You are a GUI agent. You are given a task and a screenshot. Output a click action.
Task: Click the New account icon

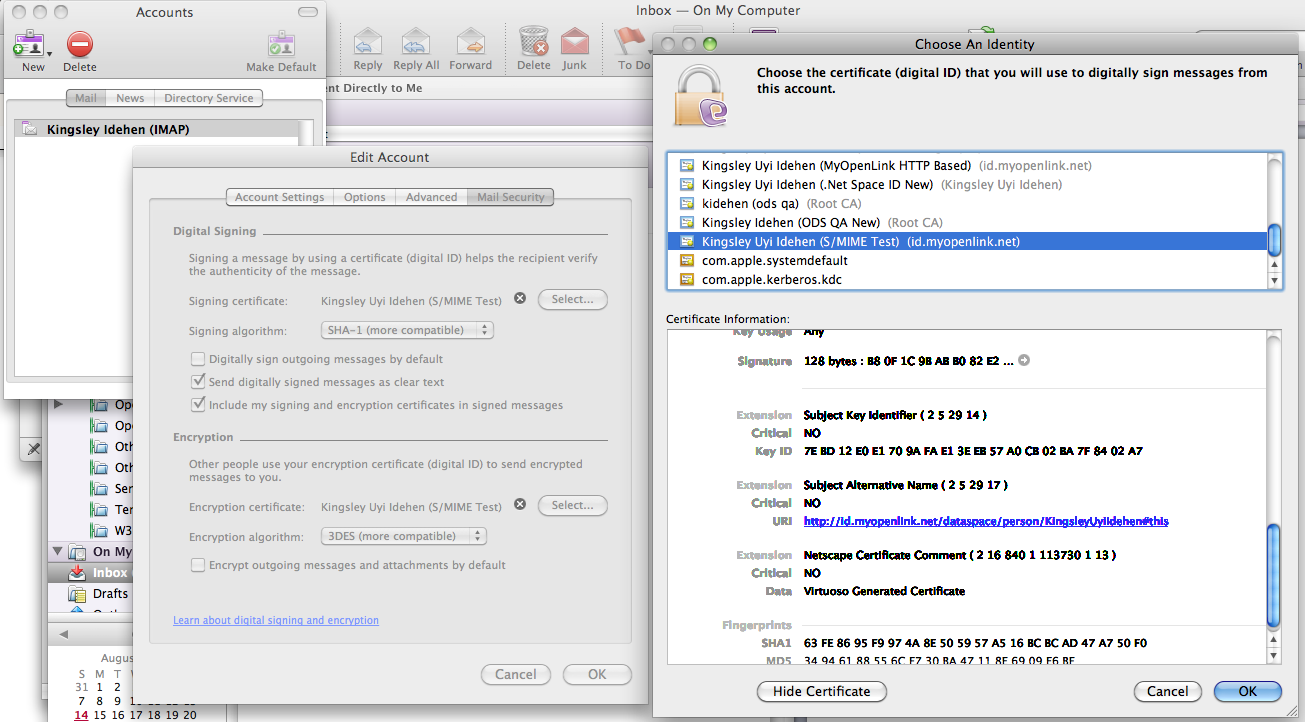(28, 44)
